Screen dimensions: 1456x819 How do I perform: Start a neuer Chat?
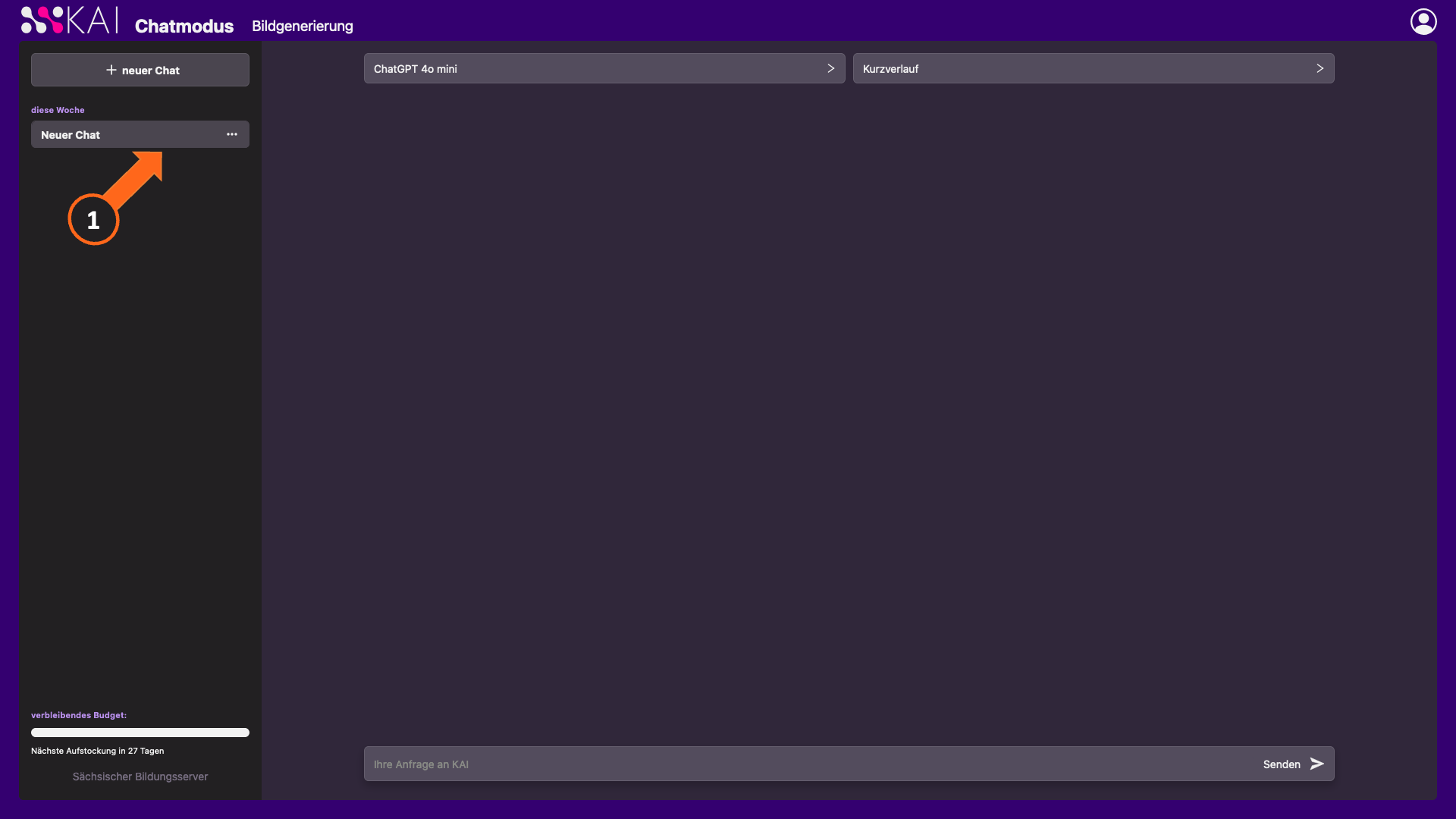pos(140,70)
